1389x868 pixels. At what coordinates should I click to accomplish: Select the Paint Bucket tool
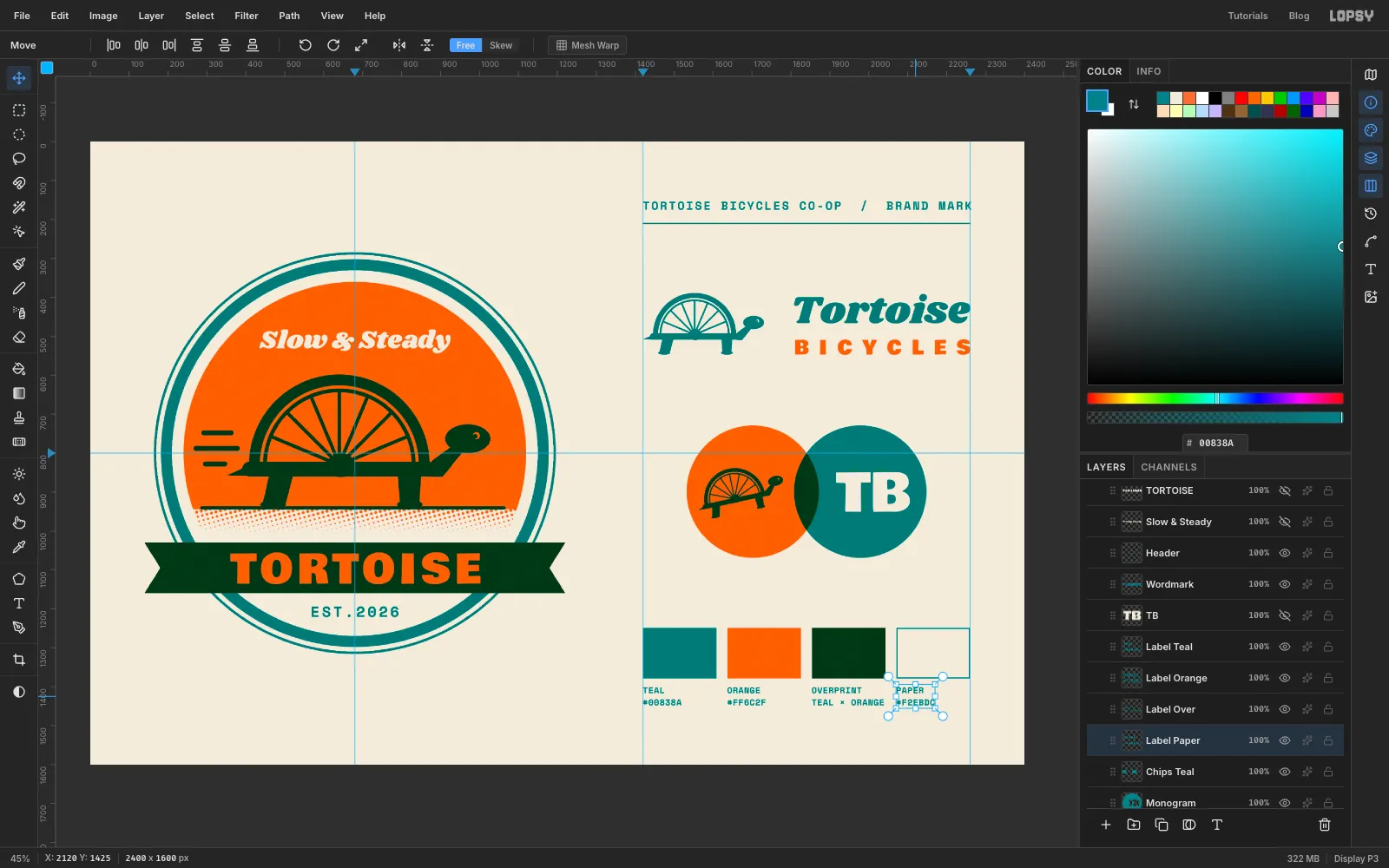[19, 369]
